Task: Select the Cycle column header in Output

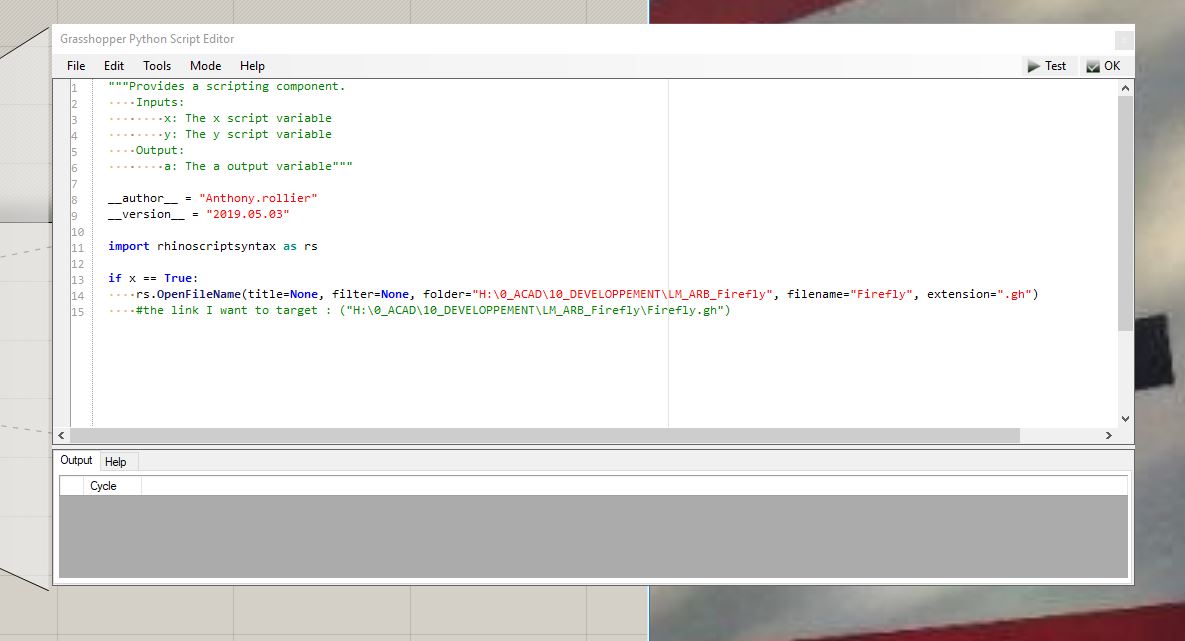Action: coord(104,485)
